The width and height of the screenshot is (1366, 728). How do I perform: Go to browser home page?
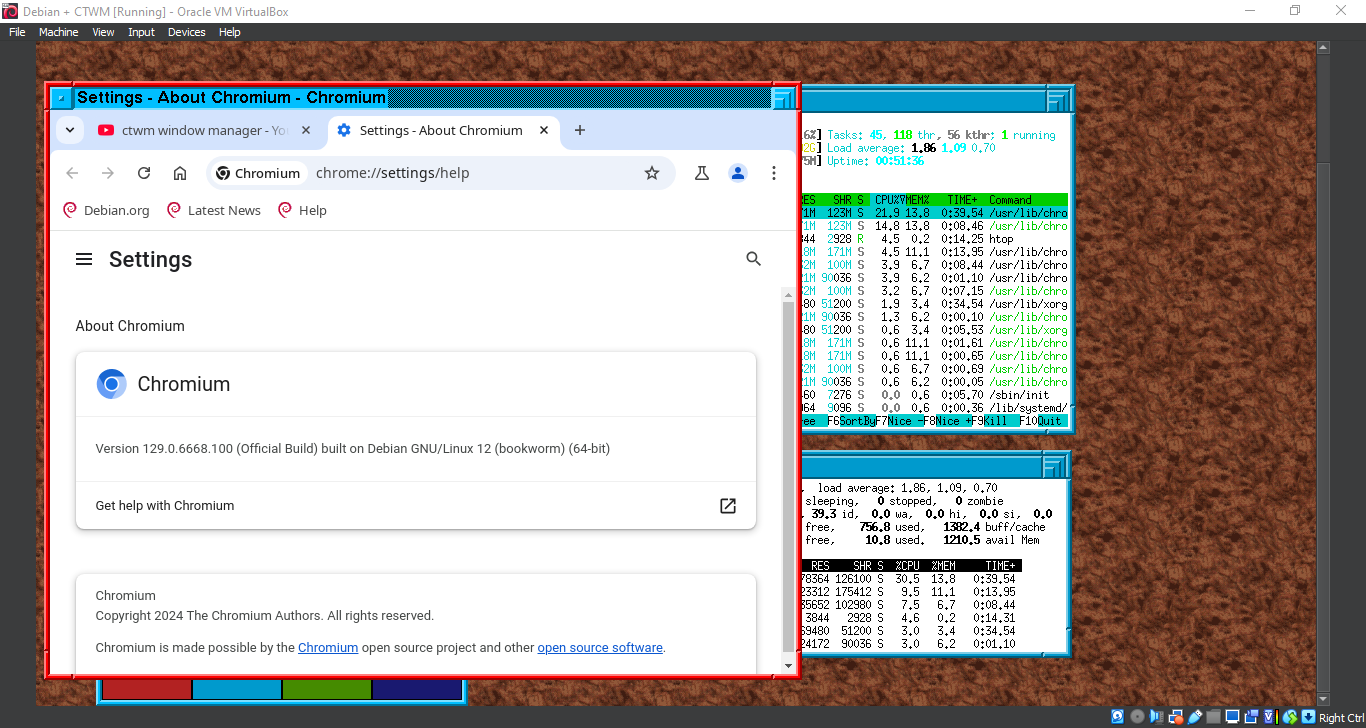[179, 173]
